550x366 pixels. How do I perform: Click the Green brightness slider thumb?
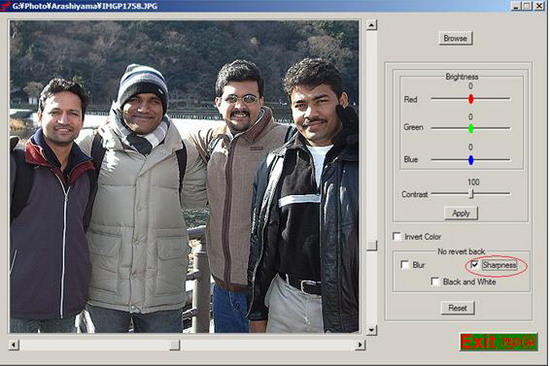tap(471, 129)
